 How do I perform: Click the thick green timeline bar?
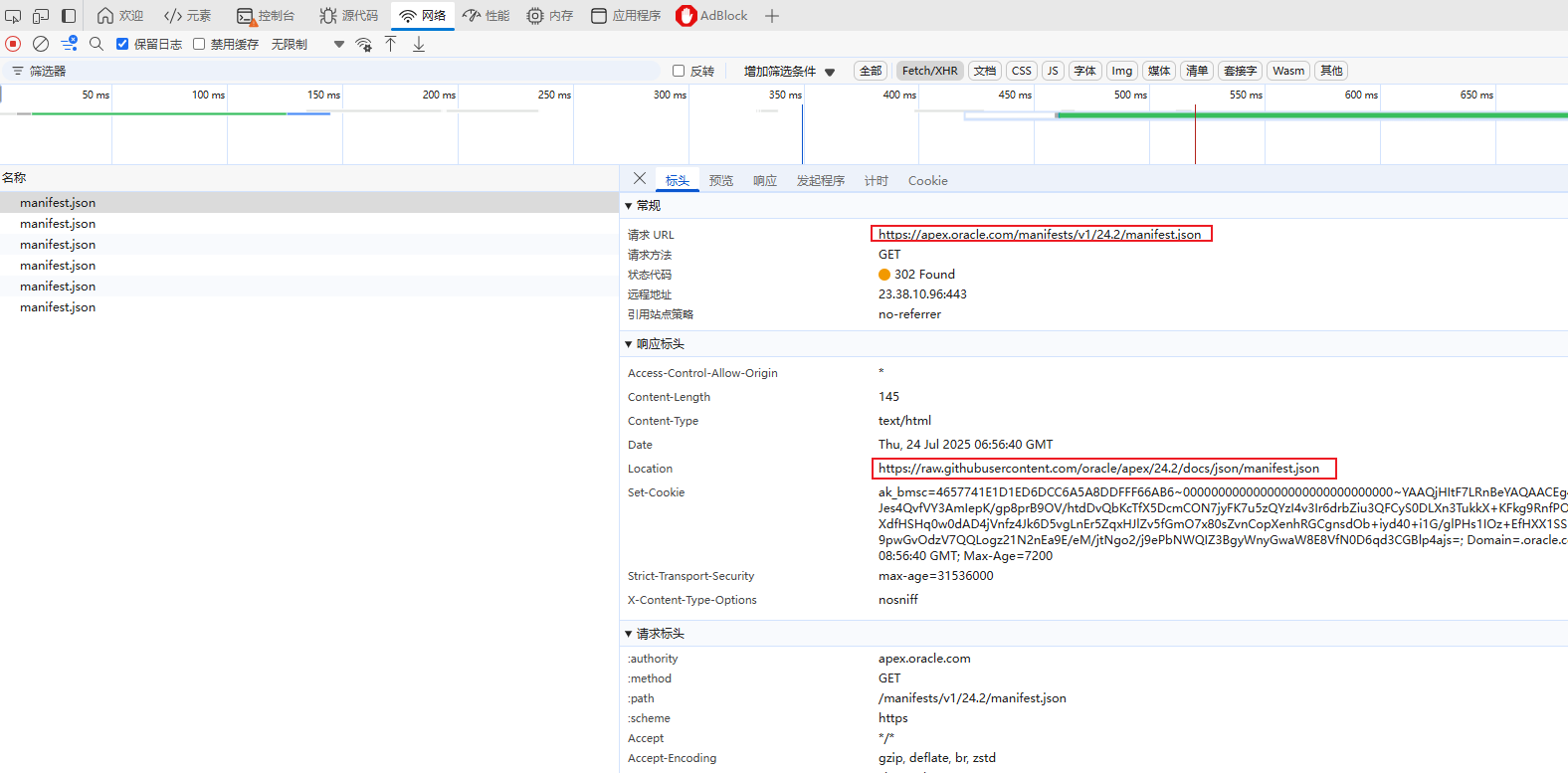(x=1311, y=115)
